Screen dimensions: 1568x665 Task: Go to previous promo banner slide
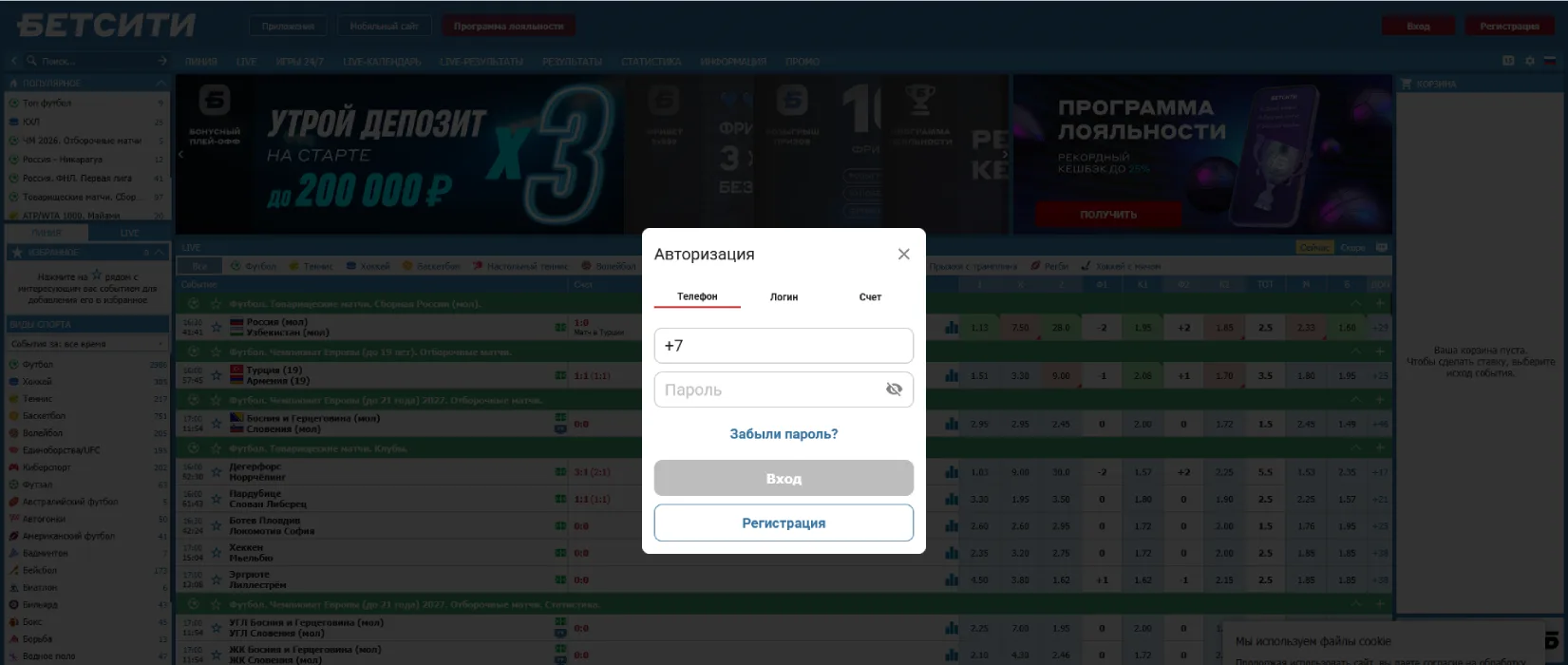(x=181, y=154)
